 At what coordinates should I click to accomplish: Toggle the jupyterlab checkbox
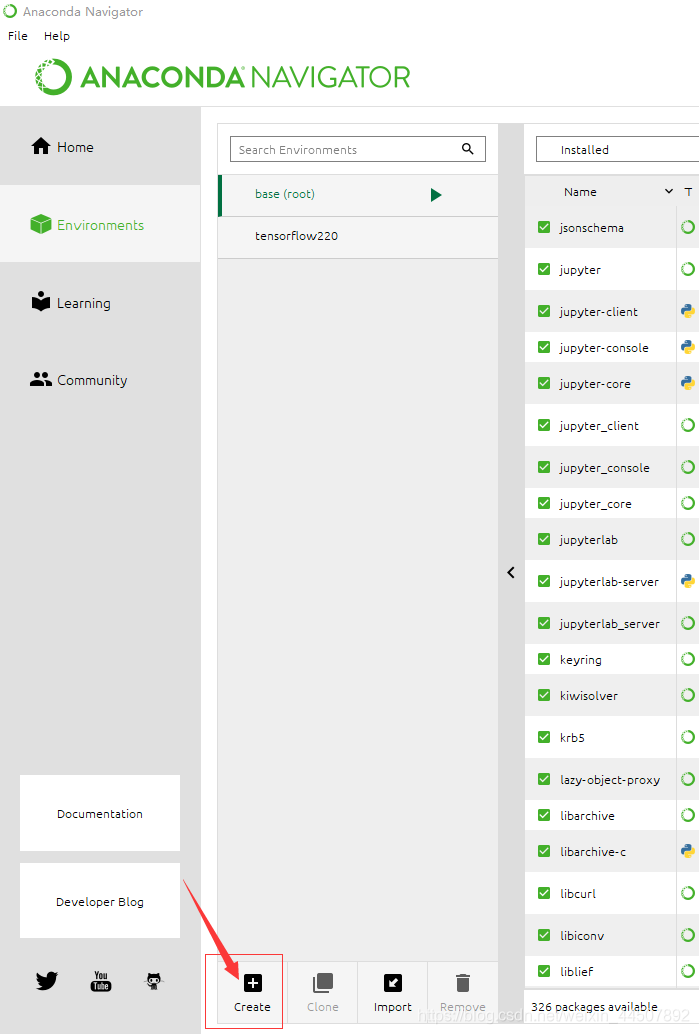point(544,539)
